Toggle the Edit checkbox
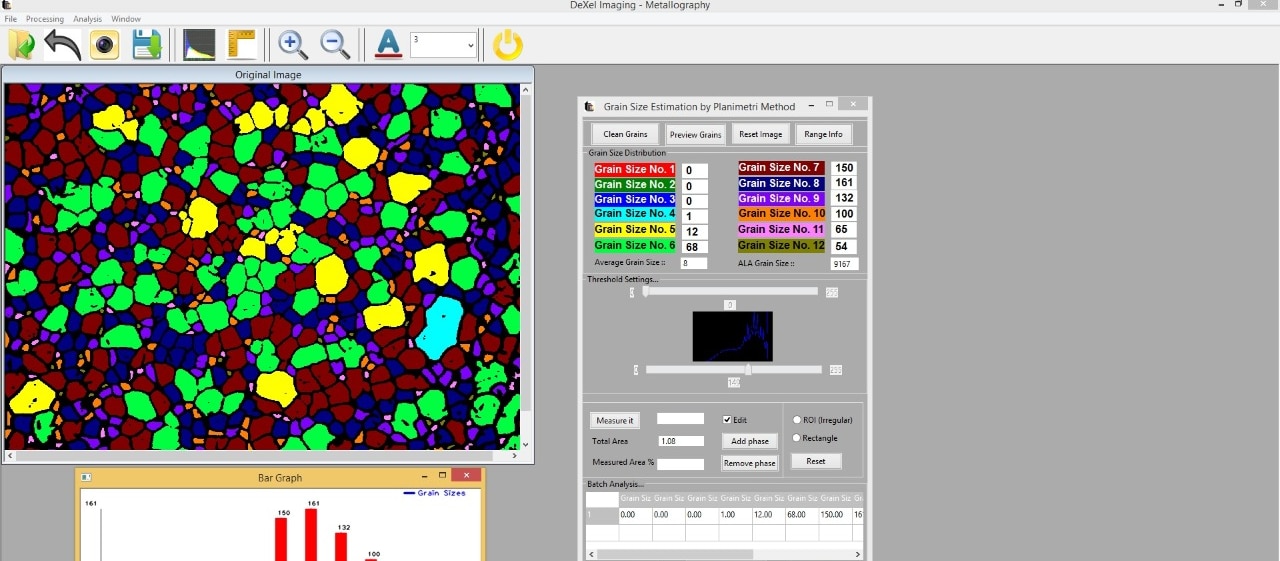This screenshot has width=1280, height=561. pyautogui.click(x=728, y=420)
